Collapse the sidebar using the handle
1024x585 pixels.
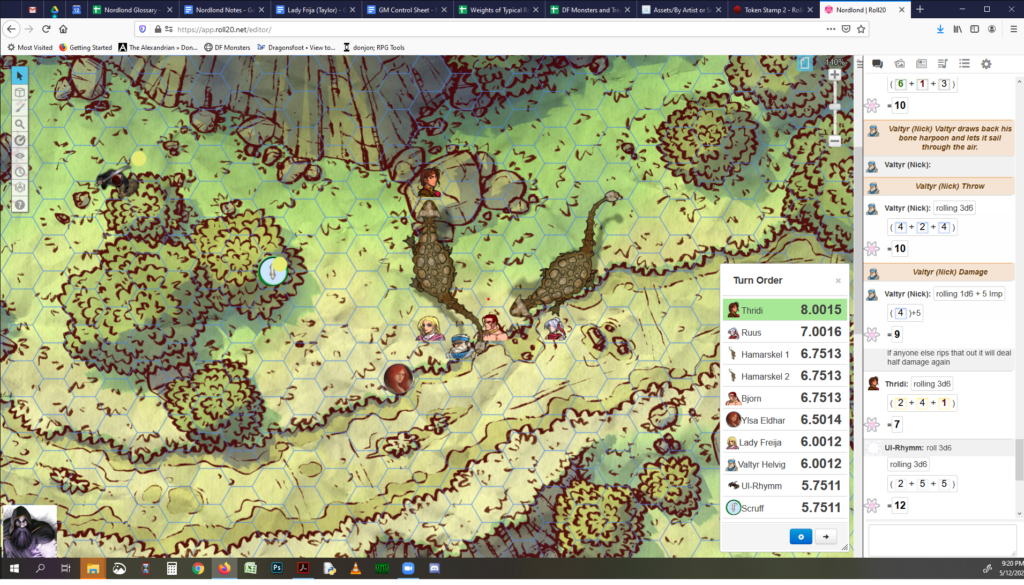859,64
